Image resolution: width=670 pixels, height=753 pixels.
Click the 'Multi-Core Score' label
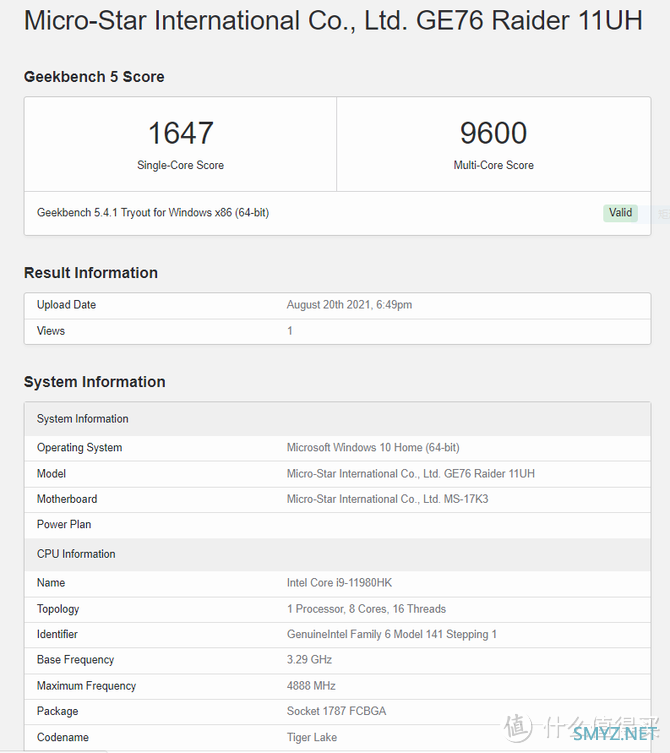pyautogui.click(x=494, y=165)
